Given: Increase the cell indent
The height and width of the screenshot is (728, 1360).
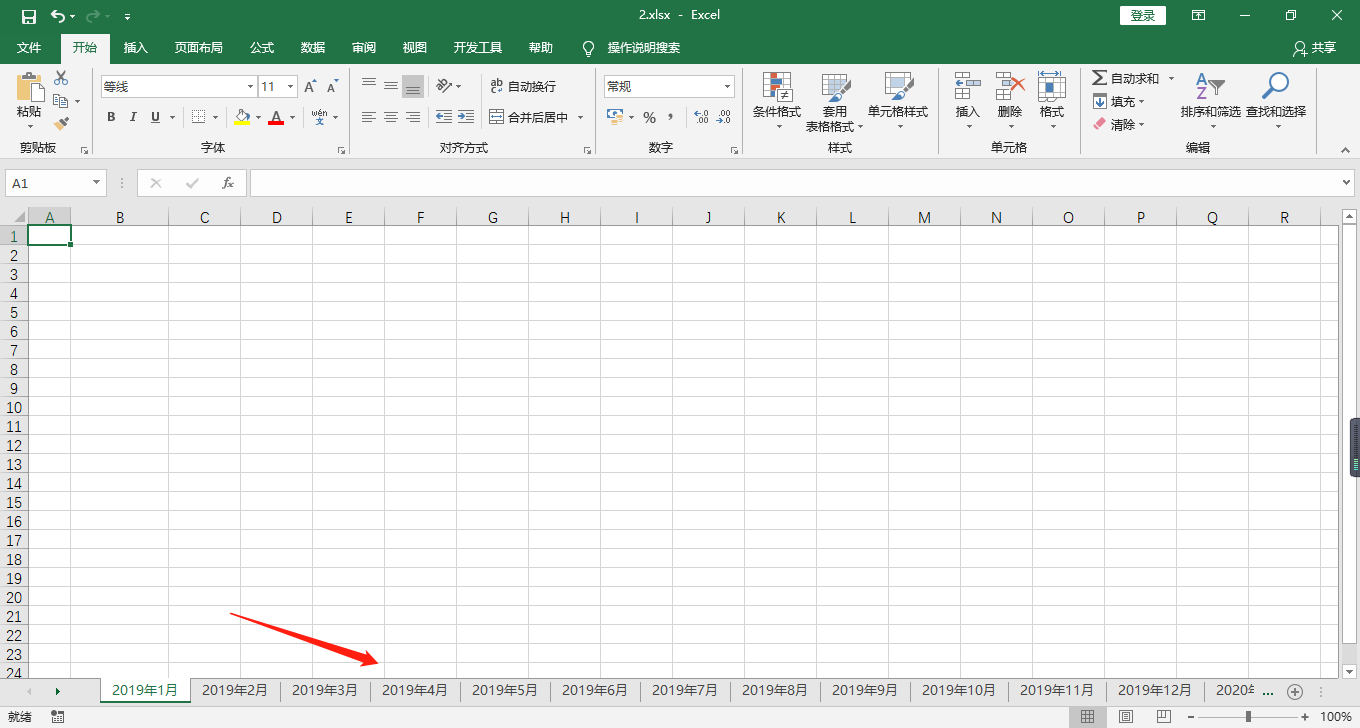Looking at the screenshot, I should pos(466,117).
